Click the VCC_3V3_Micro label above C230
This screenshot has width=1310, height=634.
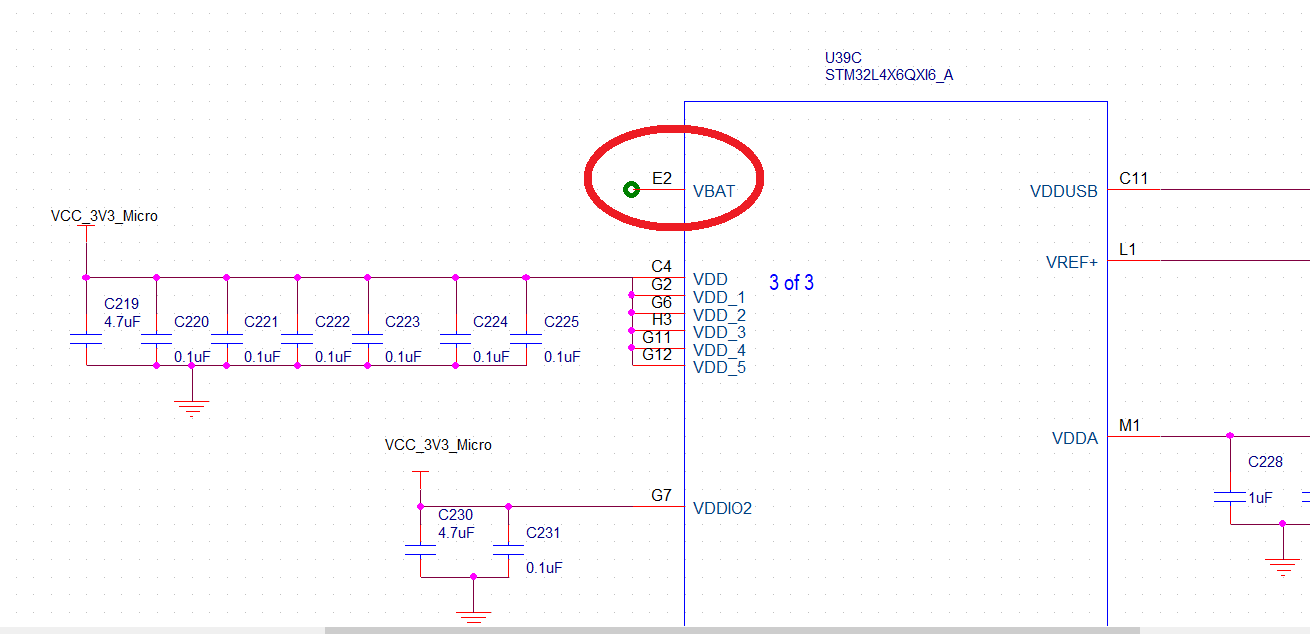point(440,445)
